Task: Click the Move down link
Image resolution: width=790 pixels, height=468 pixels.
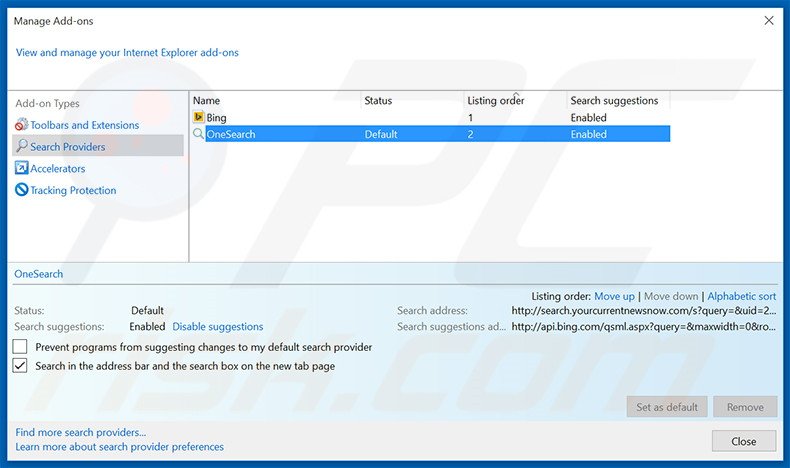Action: click(x=671, y=296)
